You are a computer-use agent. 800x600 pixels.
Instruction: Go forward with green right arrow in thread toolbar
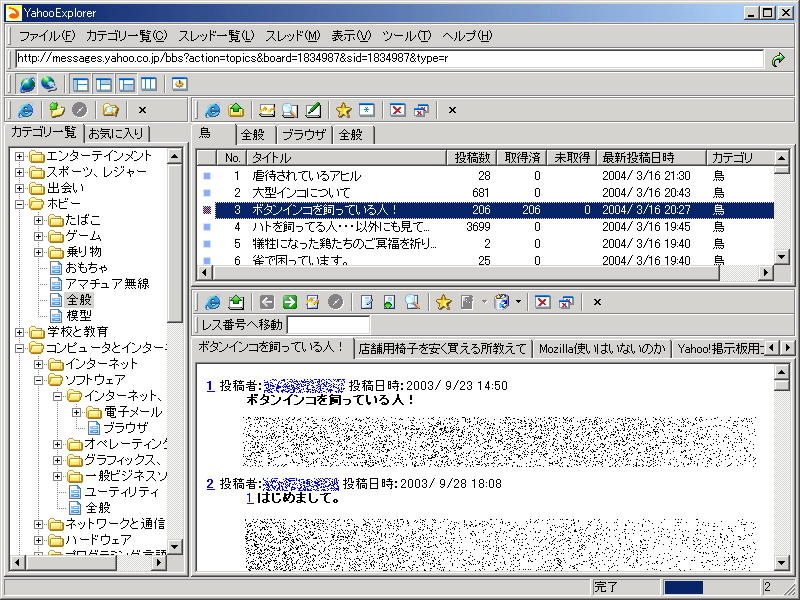290,302
